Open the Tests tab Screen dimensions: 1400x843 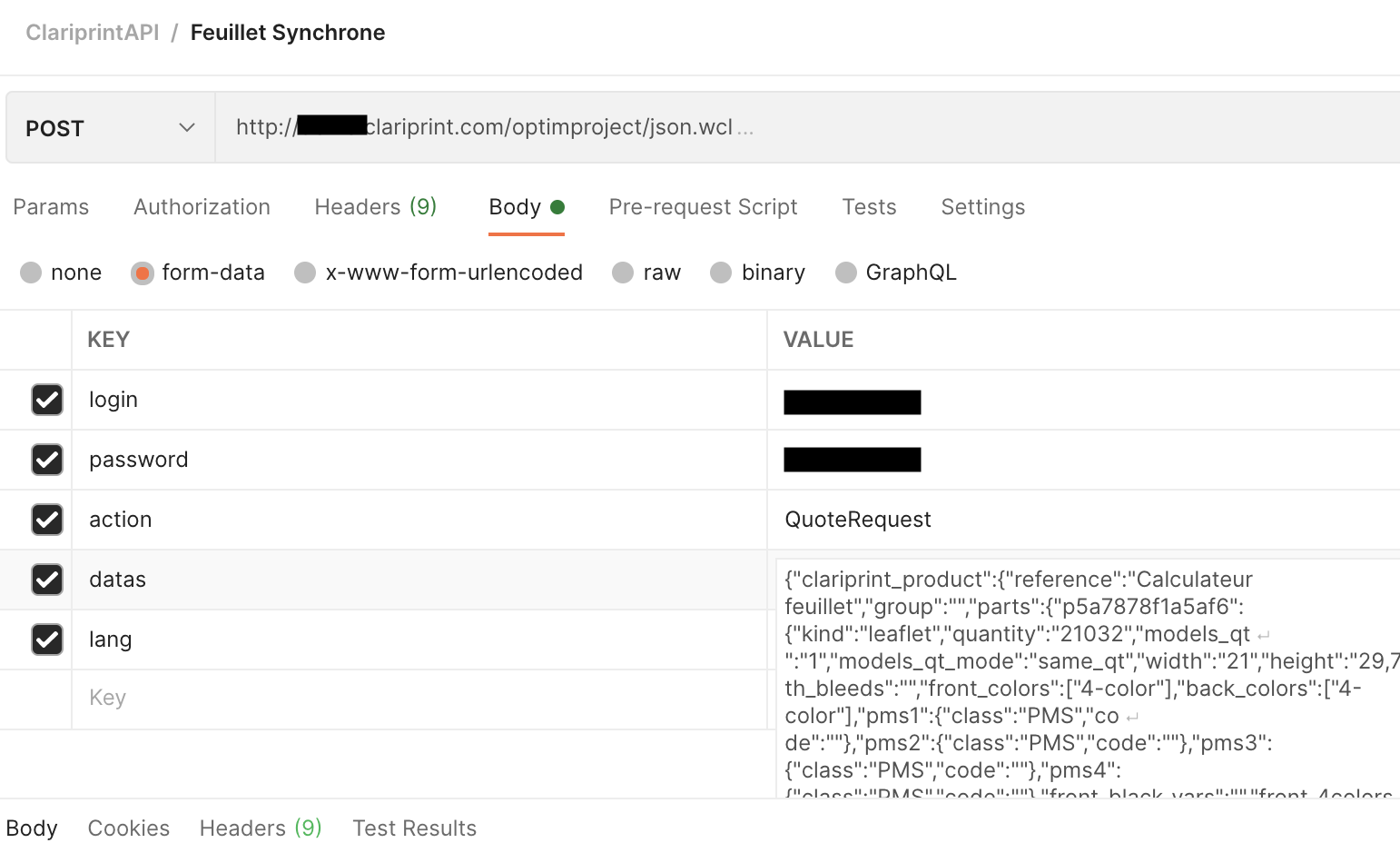point(869,207)
